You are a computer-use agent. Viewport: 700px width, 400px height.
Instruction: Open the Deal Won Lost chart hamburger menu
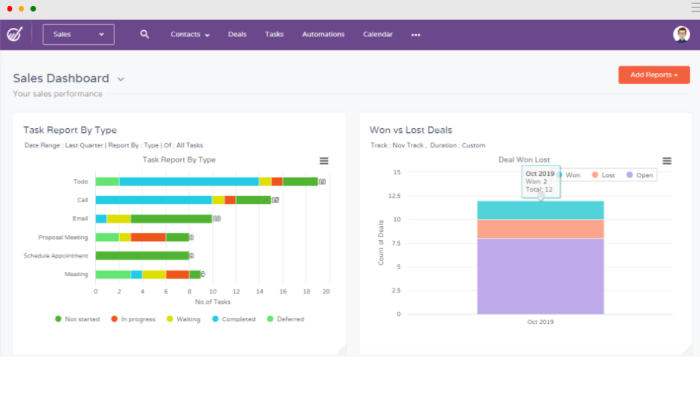pyautogui.click(x=667, y=160)
